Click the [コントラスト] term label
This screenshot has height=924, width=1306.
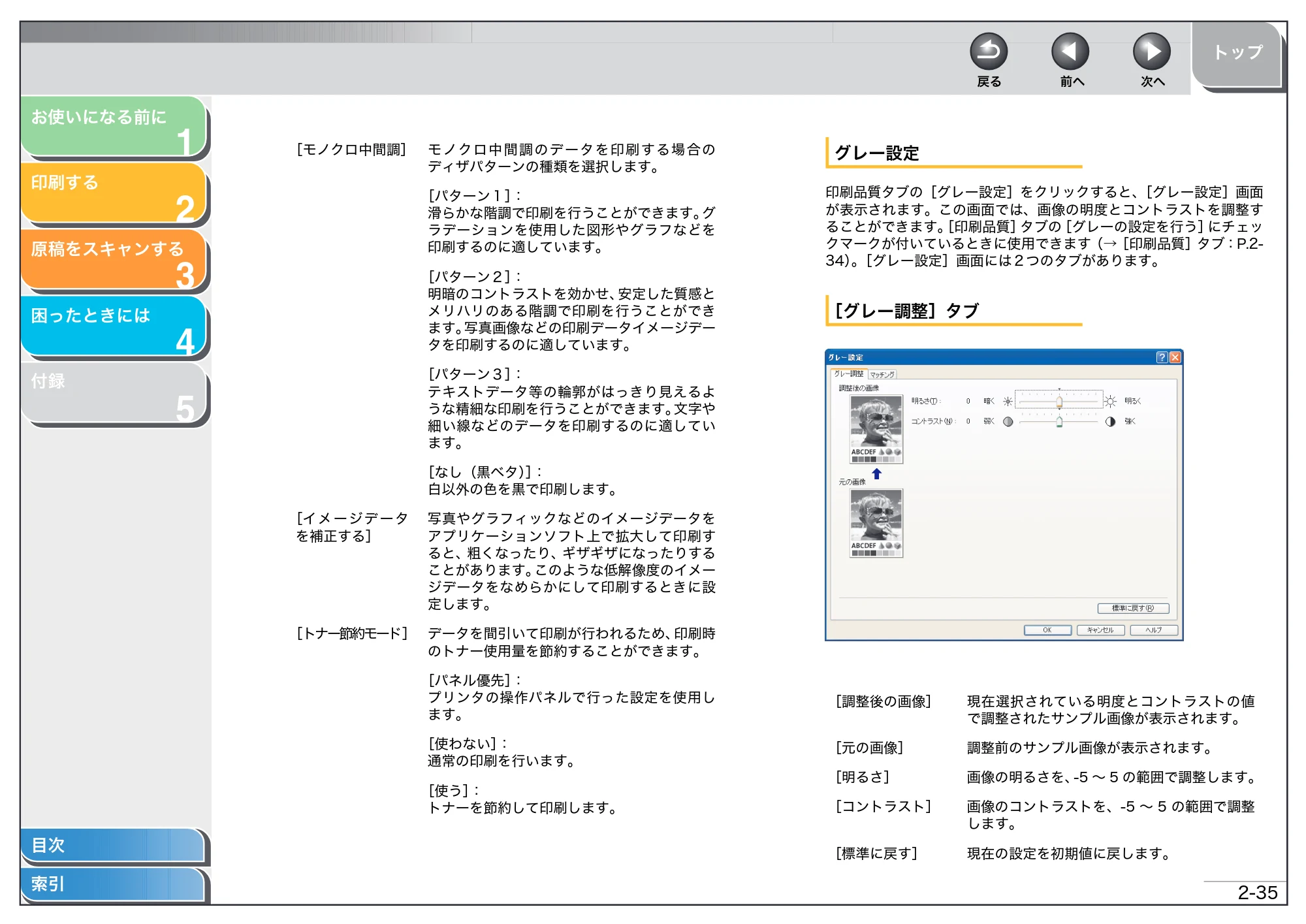coord(884,806)
